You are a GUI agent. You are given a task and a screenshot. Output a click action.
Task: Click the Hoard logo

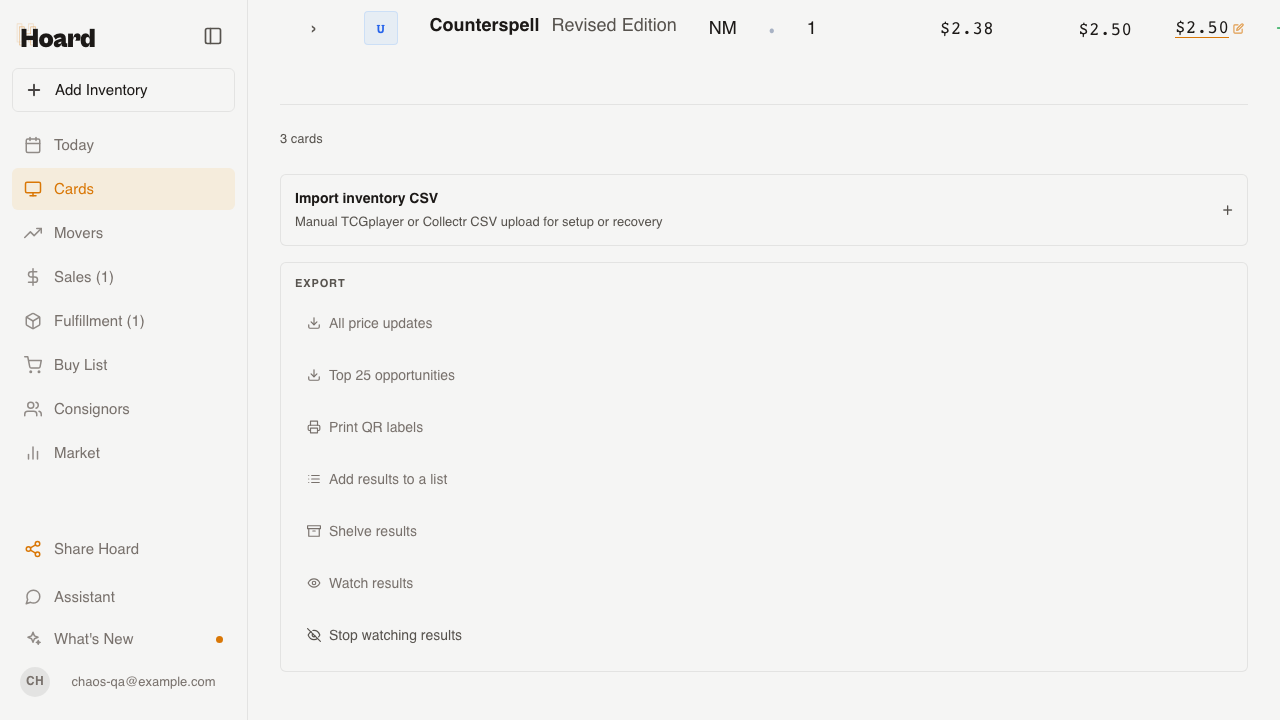coord(57,38)
